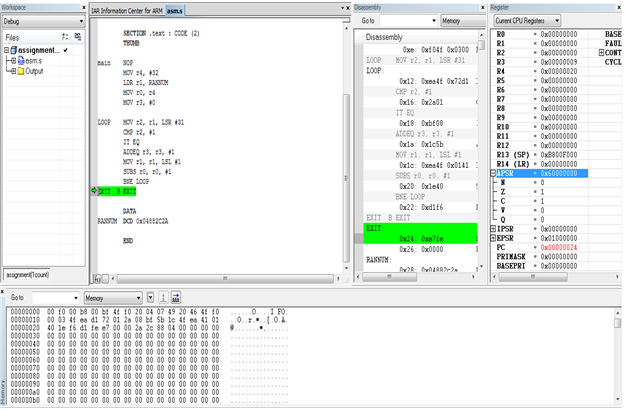Click the R3 value 0x00000009
This screenshot has width=625, height=410.
coord(558,62)
